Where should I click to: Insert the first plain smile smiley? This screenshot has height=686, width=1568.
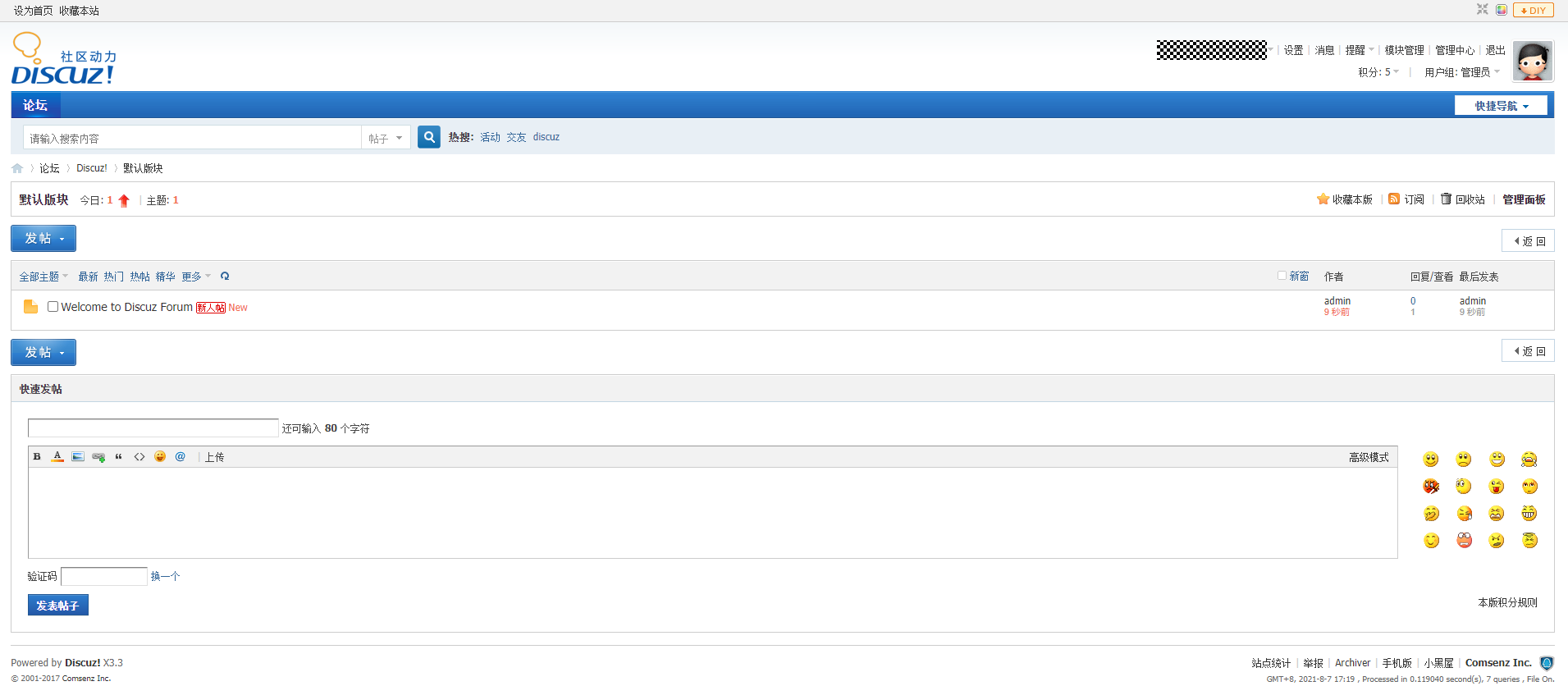coord(1431,460)
